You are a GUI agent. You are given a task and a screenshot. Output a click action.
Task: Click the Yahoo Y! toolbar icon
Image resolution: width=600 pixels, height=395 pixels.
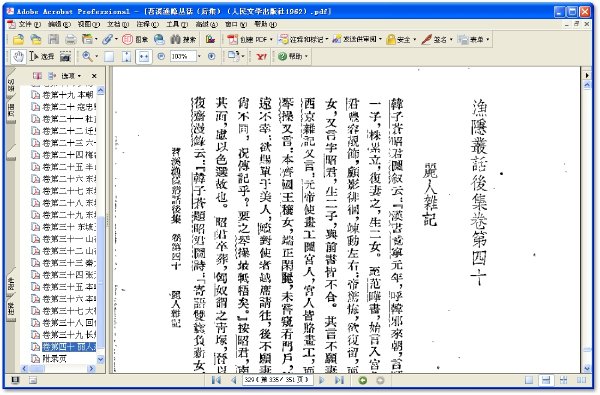click(x=261, y=57)
